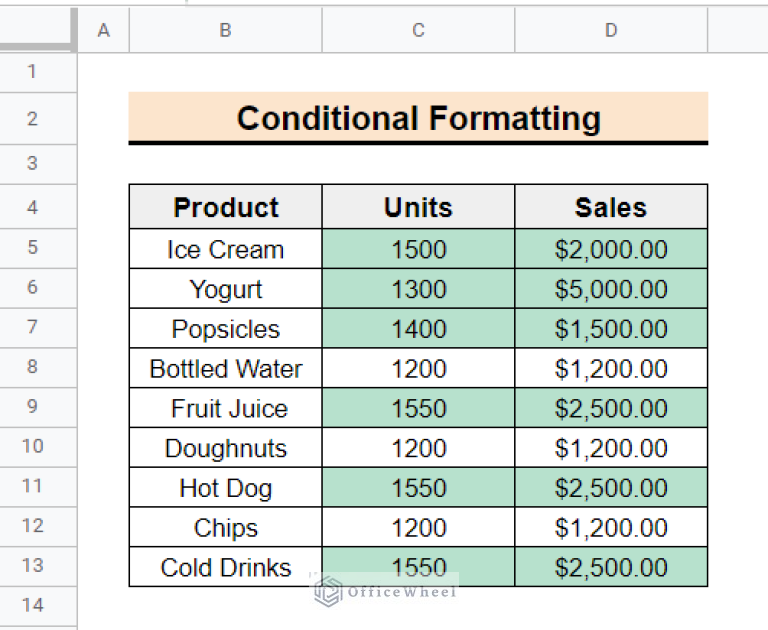Select the Sales header cell
The height and width of the screenshot is (630, 768).
point(611,207)
